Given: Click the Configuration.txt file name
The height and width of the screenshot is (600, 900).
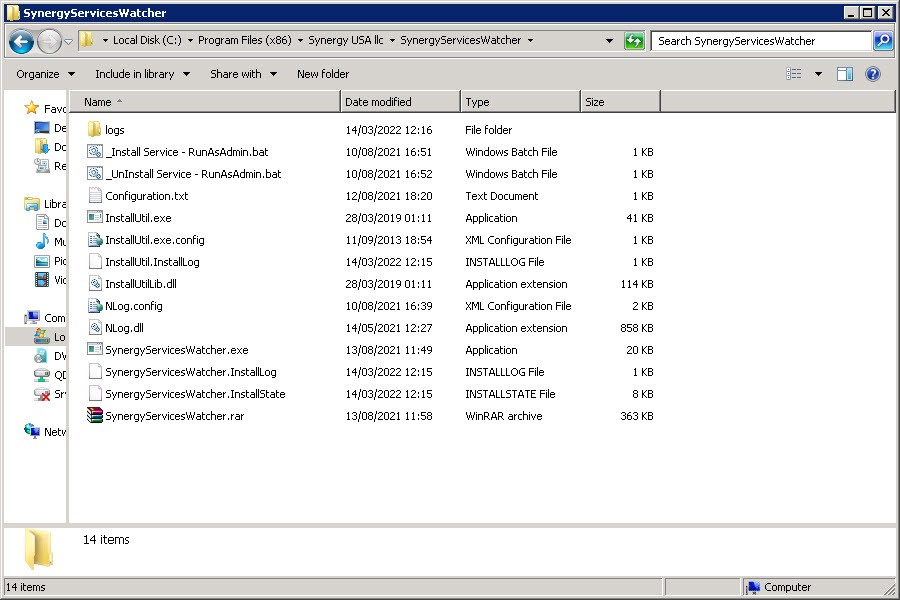Looking at the screenshot, I should (x=146, y=196).
